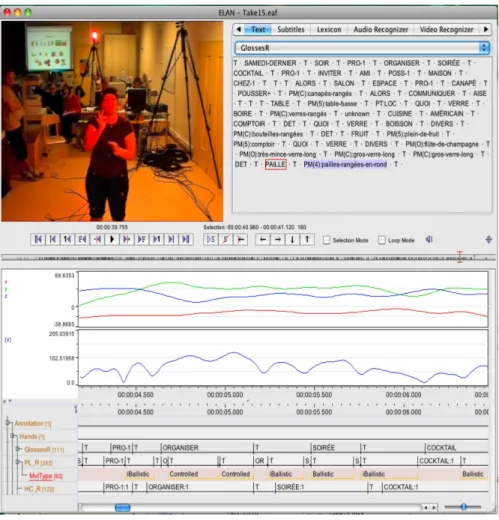Step forward one frame
Image resolution: width=499 pixels, height=520 pixels.
pos(142,239)
